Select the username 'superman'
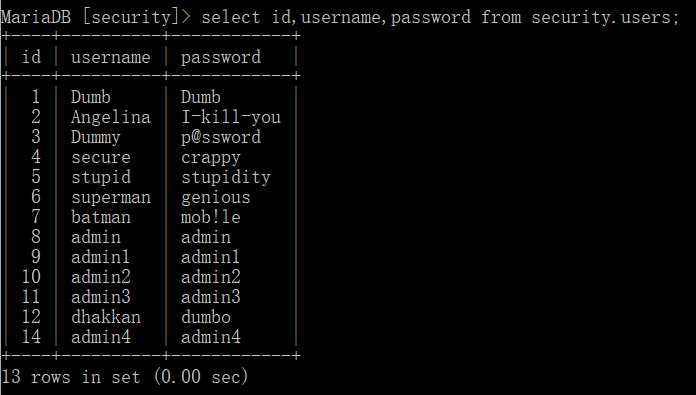This screenshot has width=696, height=395. pos(111,198)
